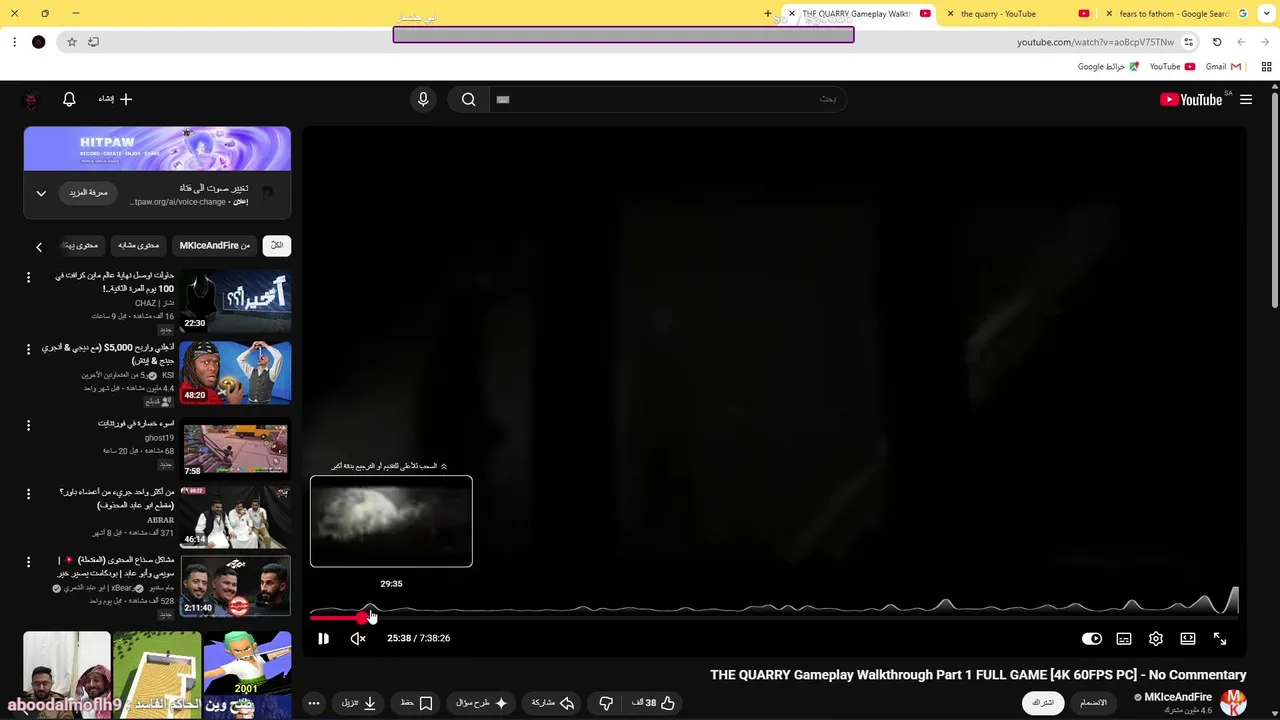Open more actions menu below video
1280x720 pixels.
point(314,703)
